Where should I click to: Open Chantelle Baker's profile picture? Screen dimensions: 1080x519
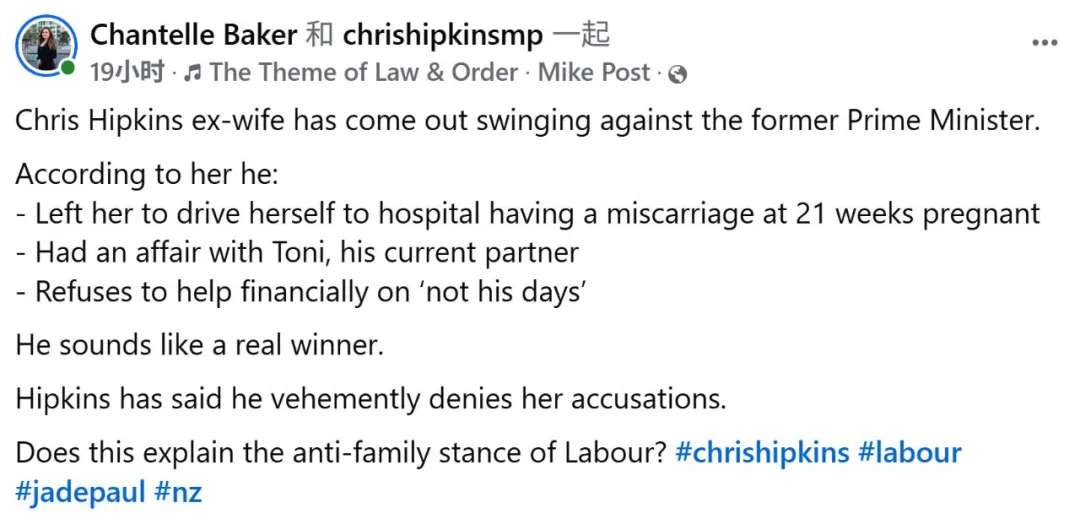tap(44, 44)
